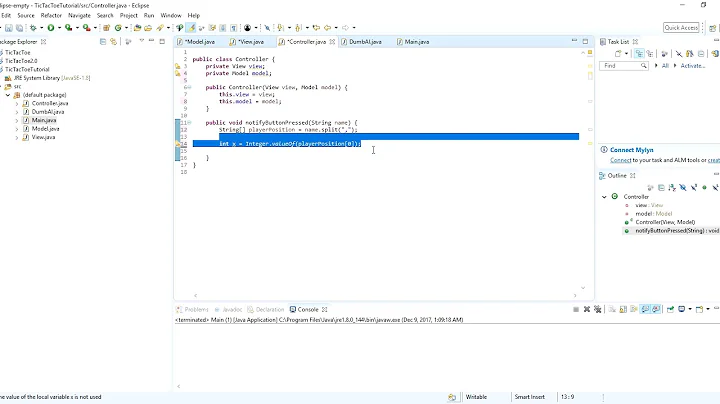Viewport: 720px width, 404px height.
Task: Open the Navigate menu
Action: 79,15
